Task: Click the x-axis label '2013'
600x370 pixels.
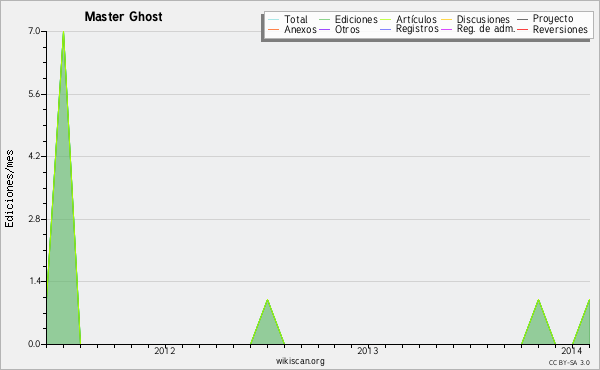Action: (x=368, y=350)
